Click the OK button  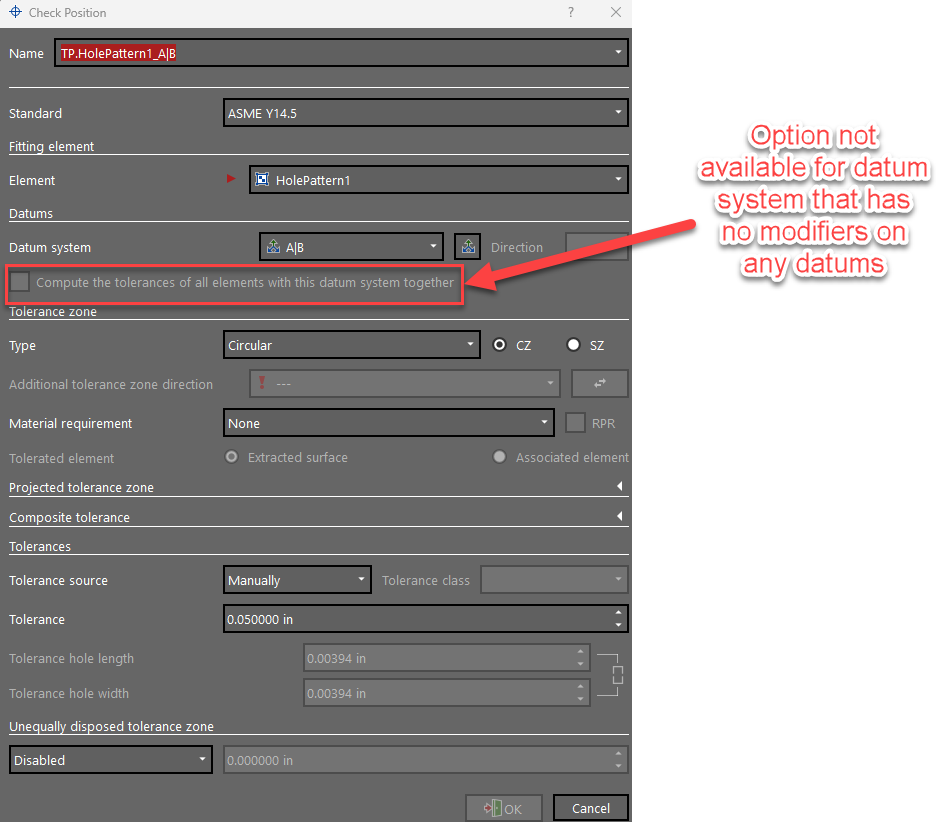tap(504, 808)
